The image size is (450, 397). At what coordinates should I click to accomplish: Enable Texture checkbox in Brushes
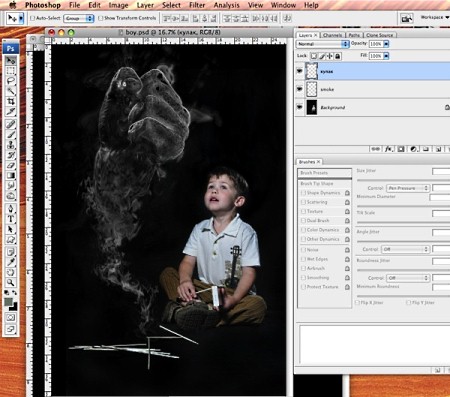point(303,211)
